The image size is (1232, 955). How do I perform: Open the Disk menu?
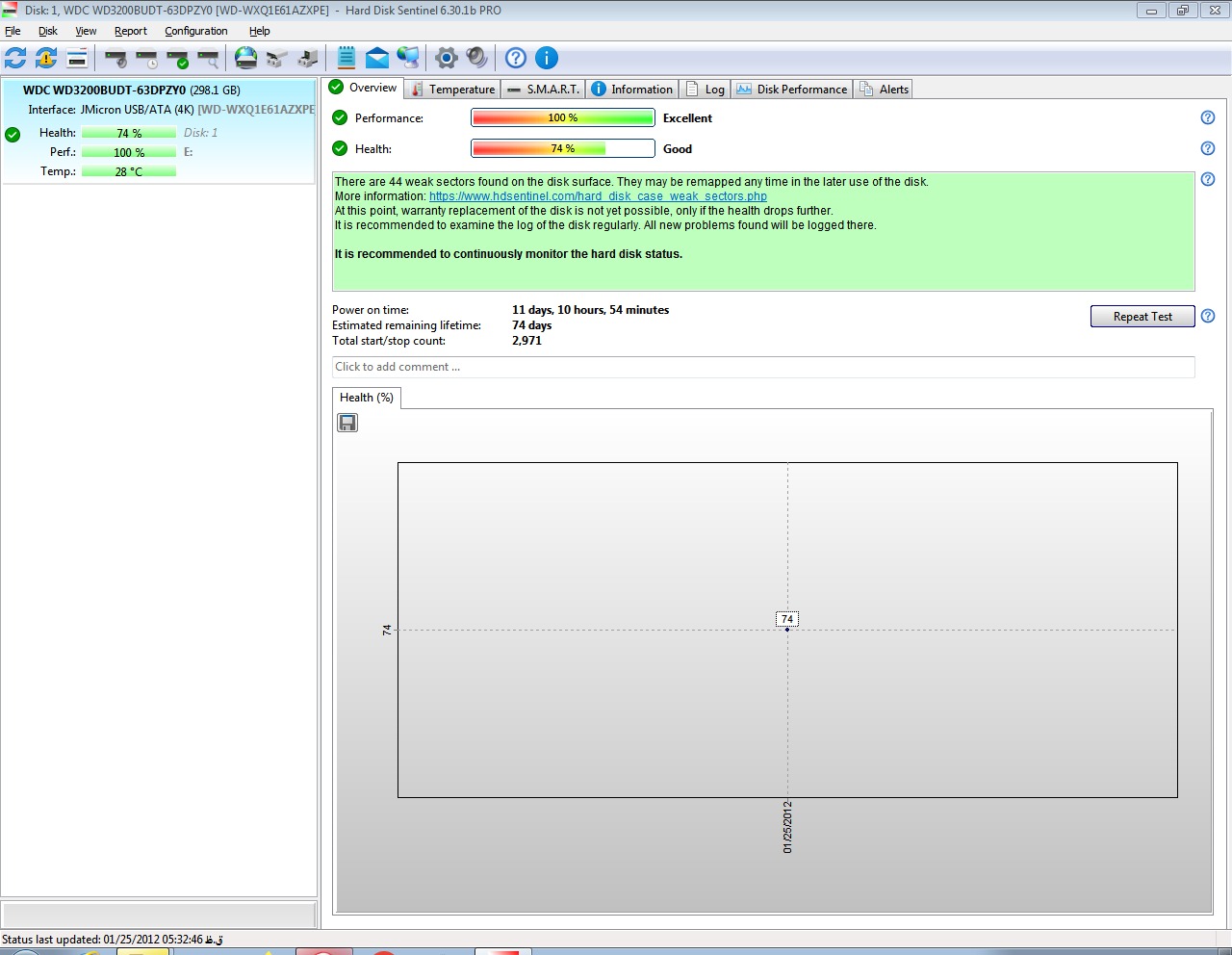[x=48, y=31]
